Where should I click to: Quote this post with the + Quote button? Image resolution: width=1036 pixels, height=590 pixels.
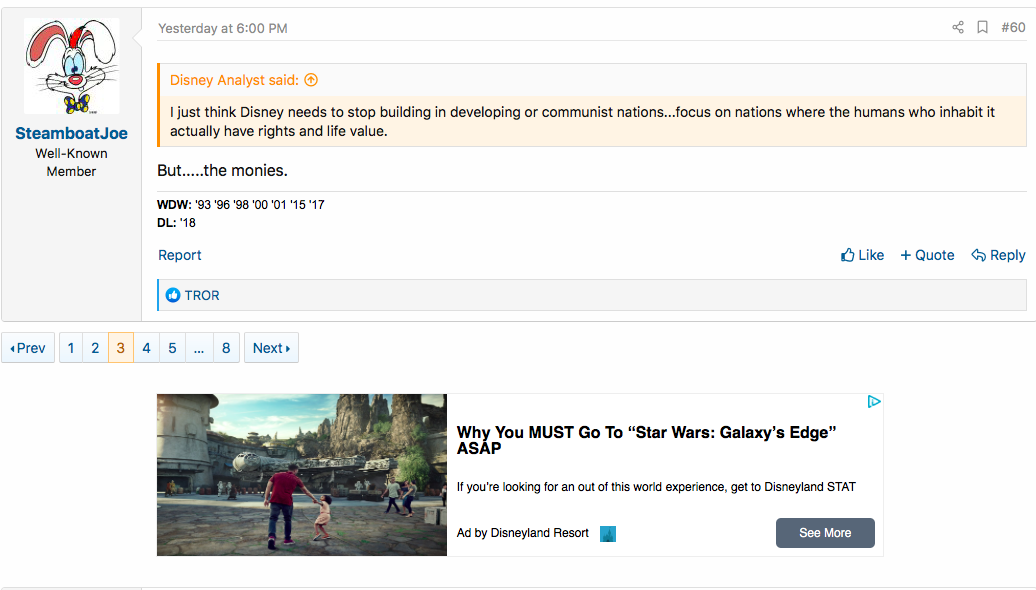tap(927, 255)
